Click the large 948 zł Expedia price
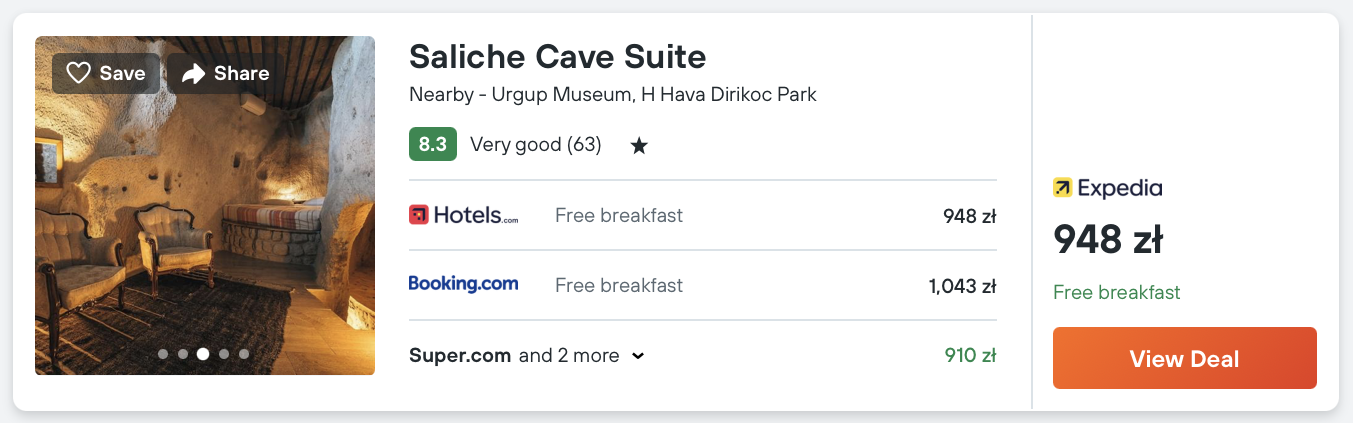The height and width of the screenshot is (423, 1353). coord(1107,240)
